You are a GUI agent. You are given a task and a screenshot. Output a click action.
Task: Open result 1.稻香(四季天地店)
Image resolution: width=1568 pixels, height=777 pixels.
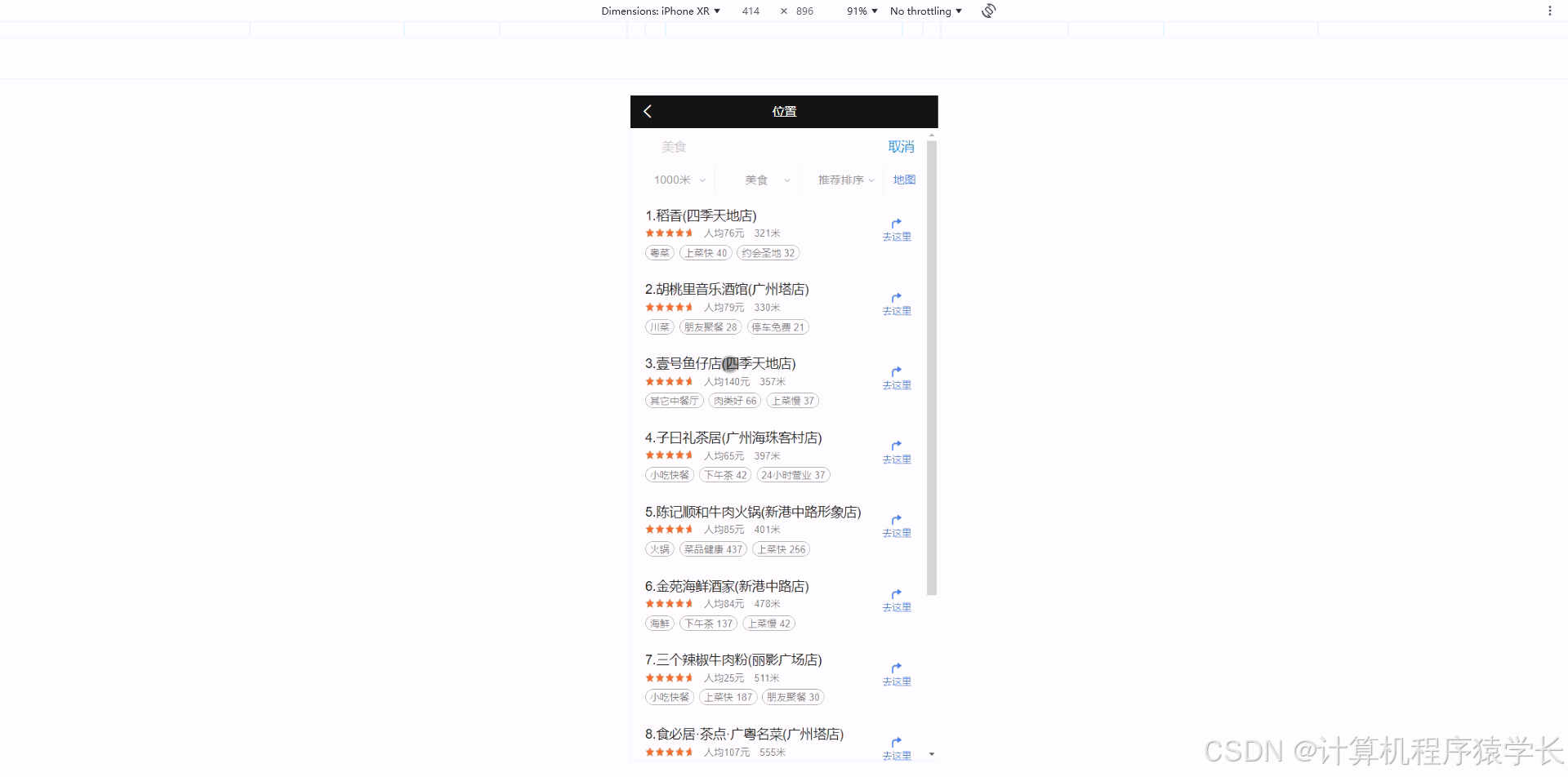coord(701,215)
